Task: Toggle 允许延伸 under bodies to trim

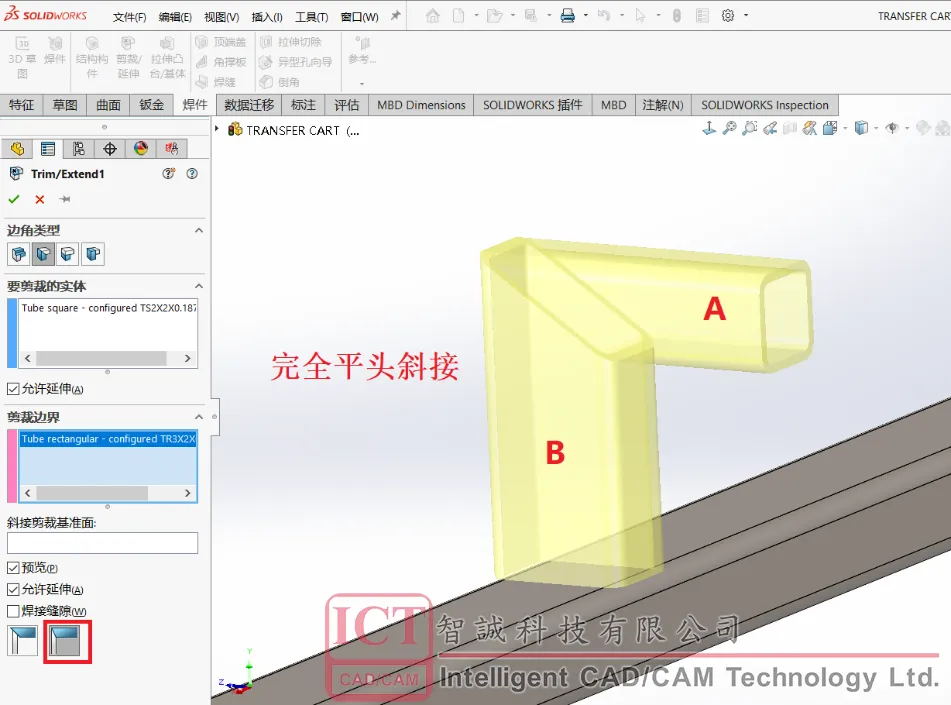Action: point(13,389)
